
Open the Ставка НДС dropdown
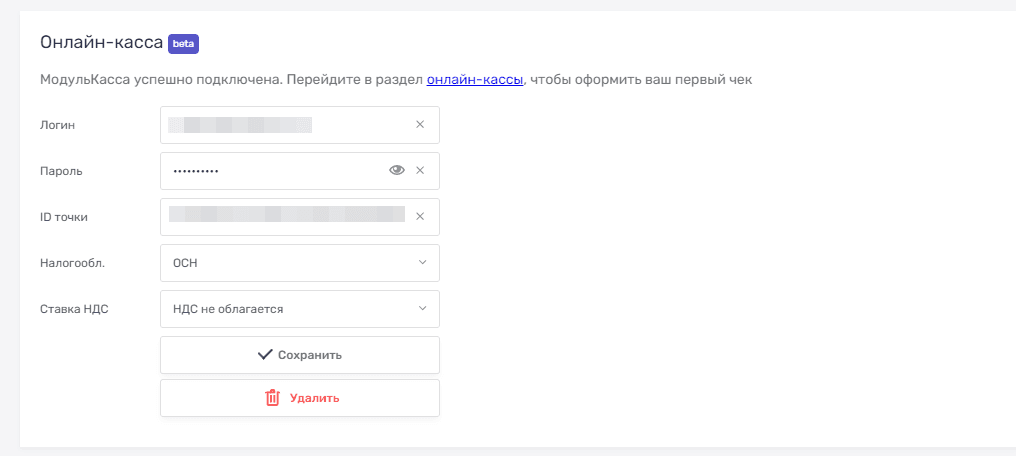[290, 309]
